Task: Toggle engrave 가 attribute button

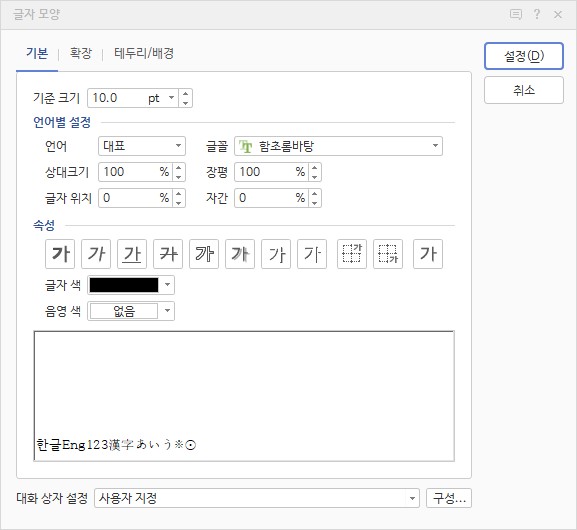Action: pyautogui.click(x=312, y=254)
